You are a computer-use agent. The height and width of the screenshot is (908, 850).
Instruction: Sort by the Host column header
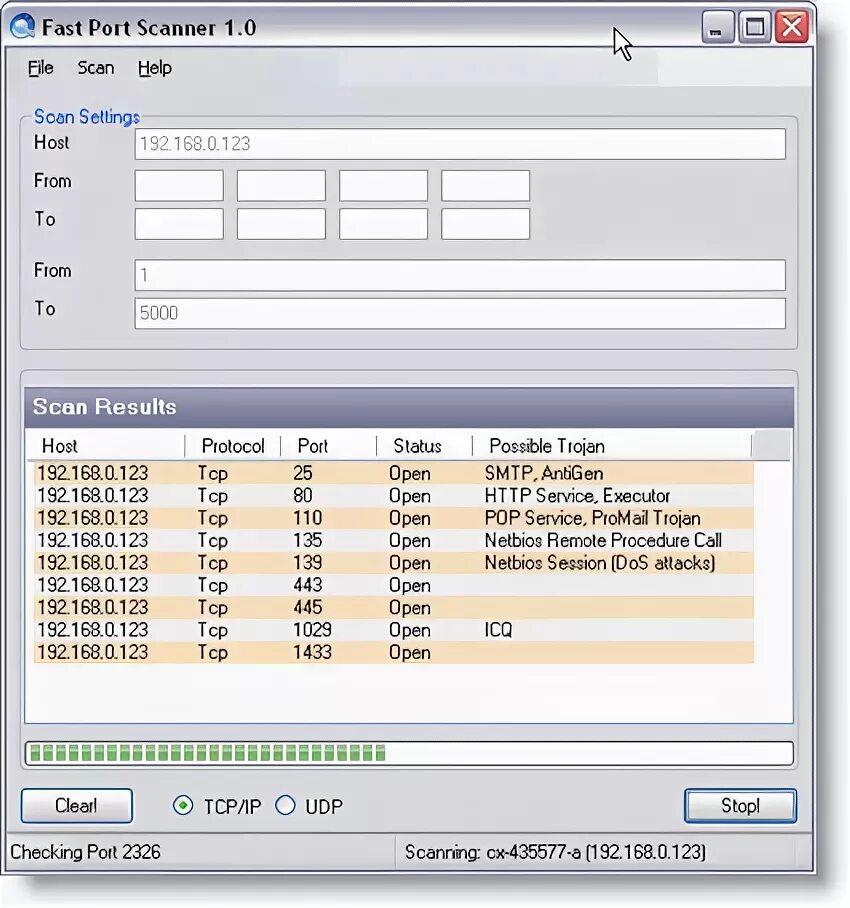coord(105,446)
